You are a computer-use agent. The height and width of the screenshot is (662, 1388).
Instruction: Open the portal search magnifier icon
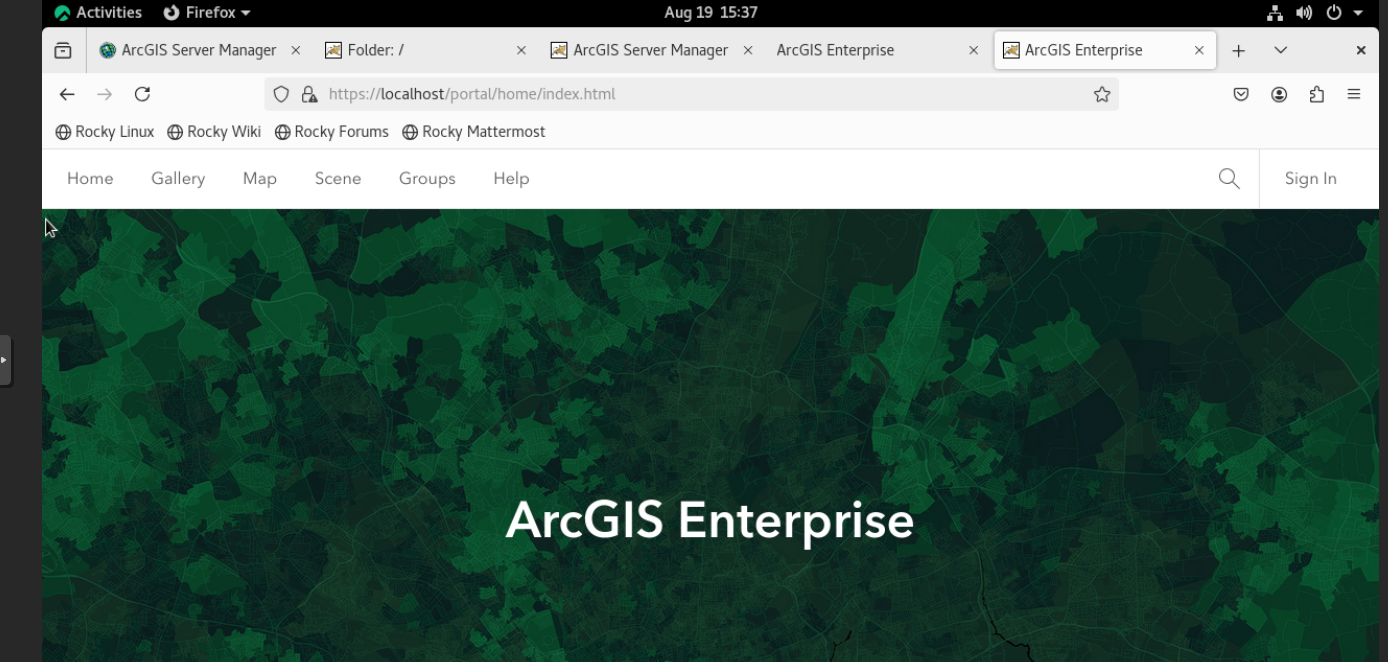pyautogui.click(x=1229, y=178)
